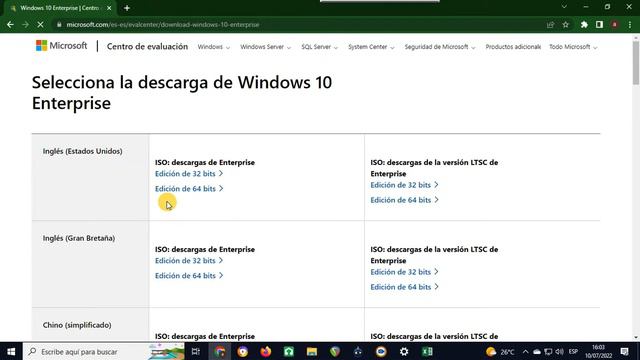Open Excel from the taskbar
Screen dimensions: 640x360
(x=427, y=351)
